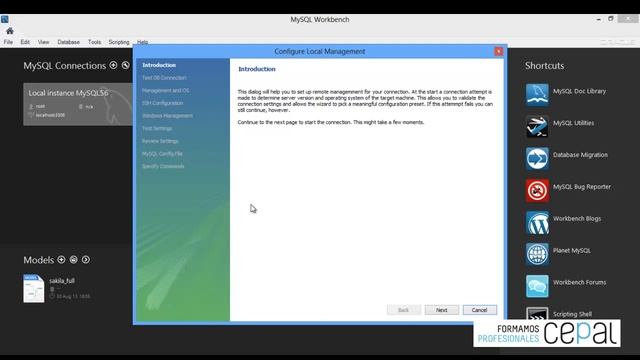The height and width of the screenshot is (360, 640).
Task: Click the Home tab icon in Workbench
Action: (10, 31)
